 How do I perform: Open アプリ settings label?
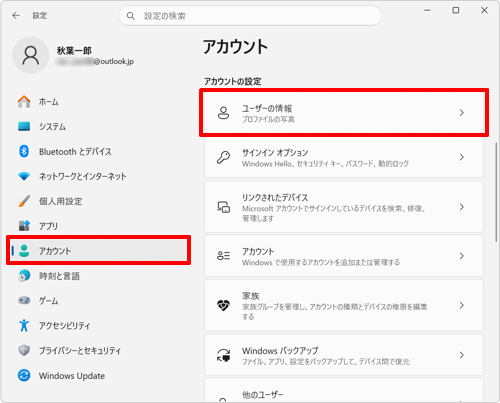pyautogui.click(x=48, y=226)
